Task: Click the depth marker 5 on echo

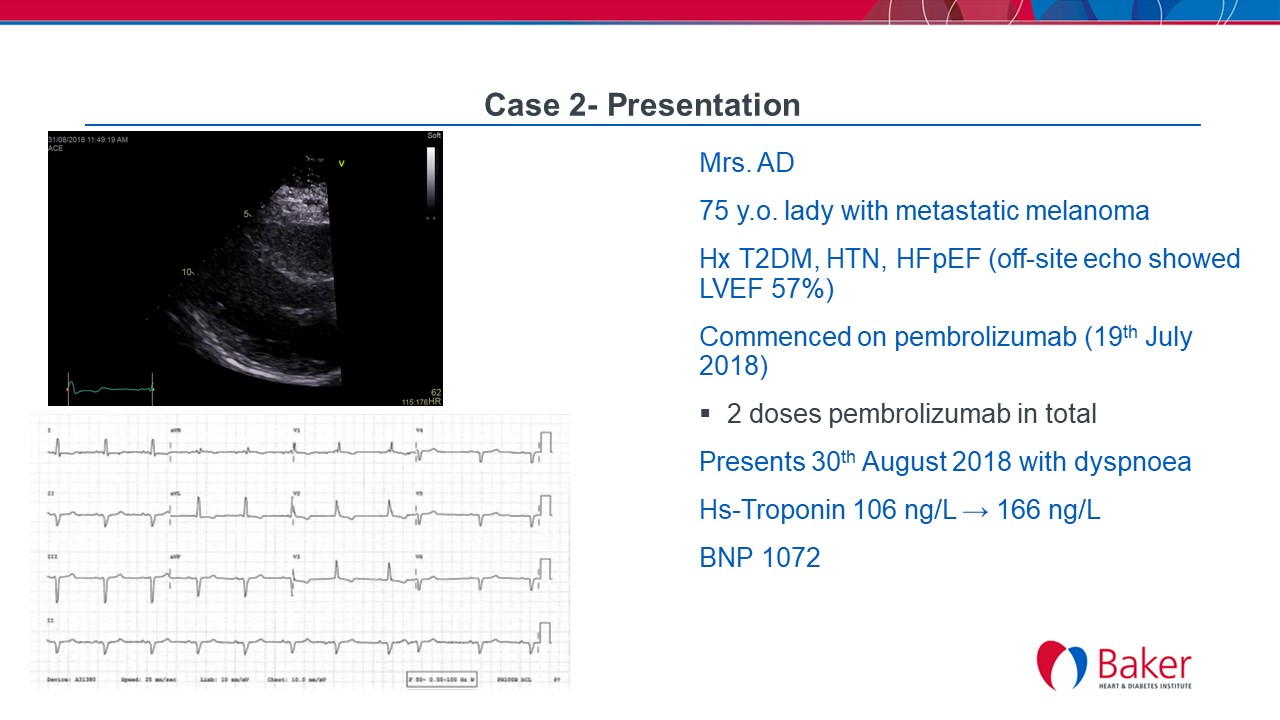Action: click(245, 214)
